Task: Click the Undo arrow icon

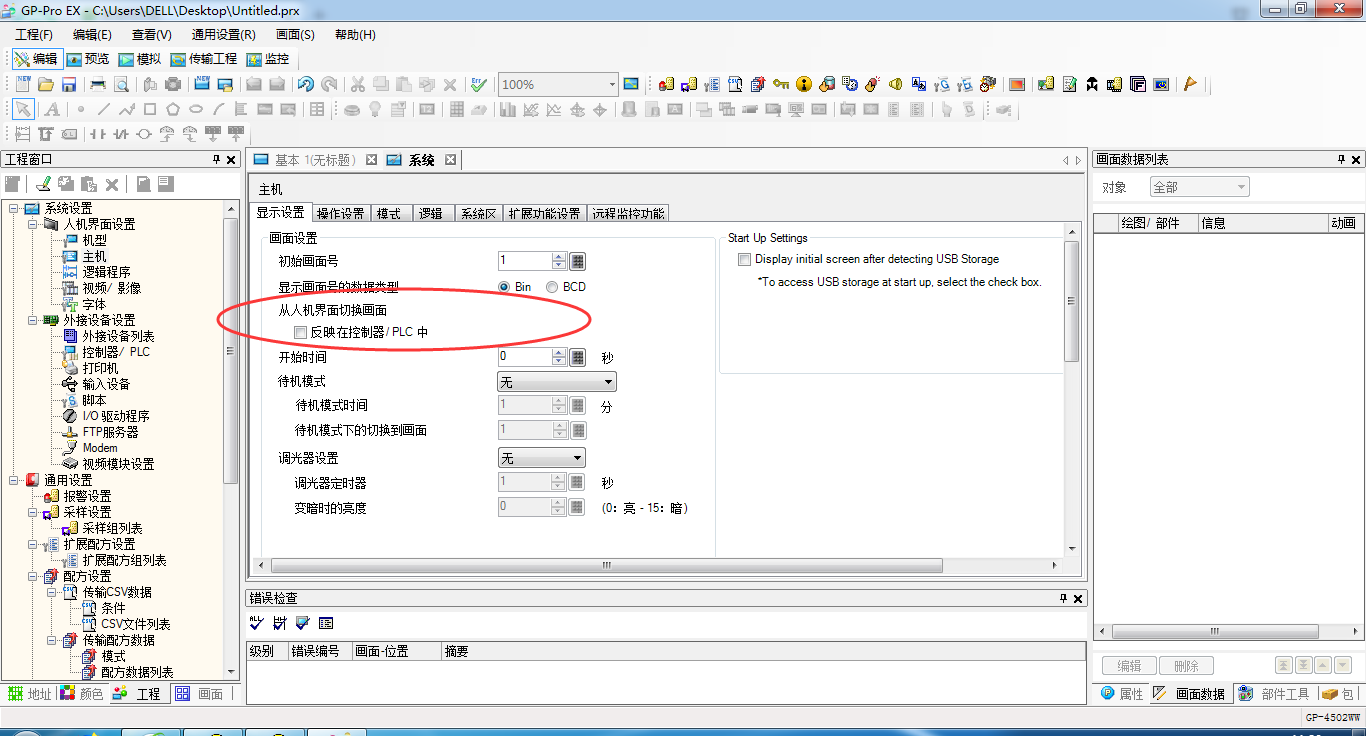Action: click(x=305, y=85)
